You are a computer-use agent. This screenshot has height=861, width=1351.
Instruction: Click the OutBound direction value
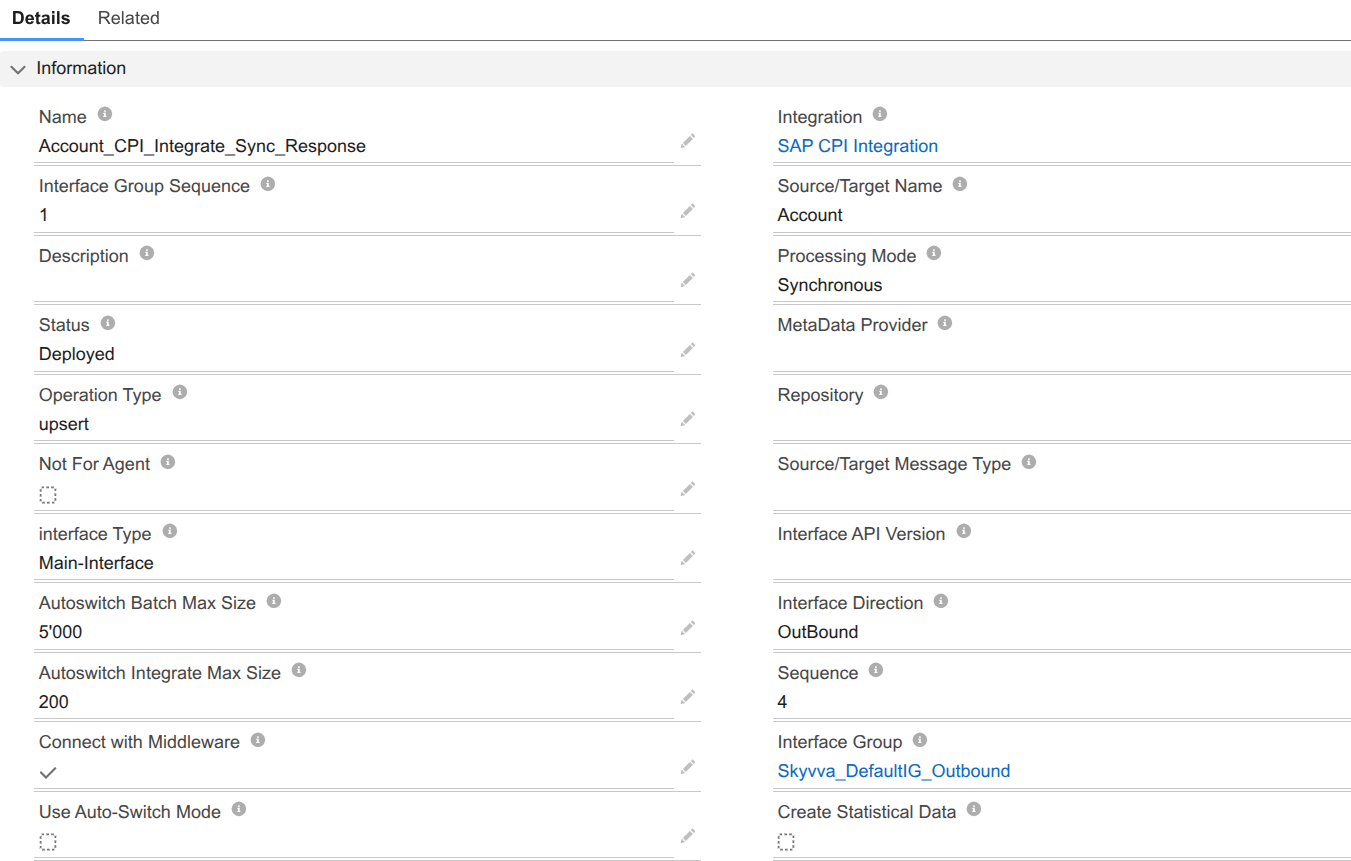point(818,632)
